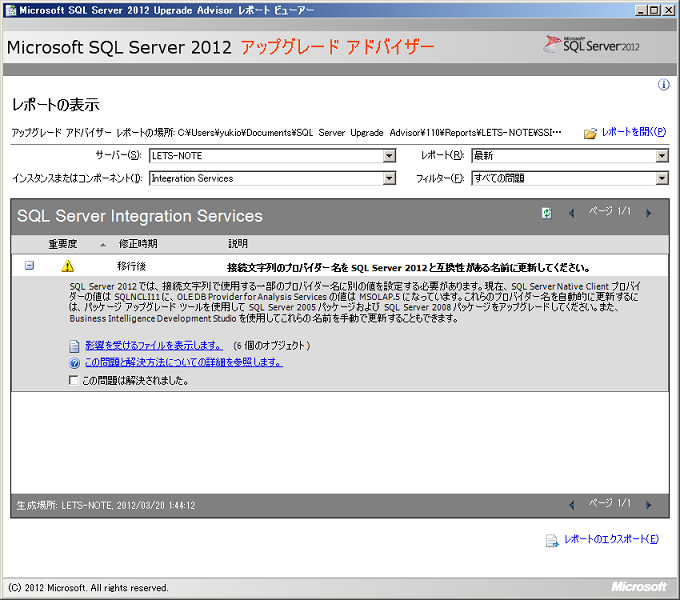Click the bottom next page arrow

[648, 504]
